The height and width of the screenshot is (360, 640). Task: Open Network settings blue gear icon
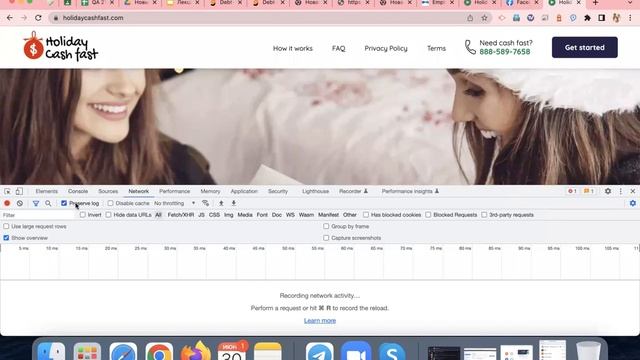[633, 203]
